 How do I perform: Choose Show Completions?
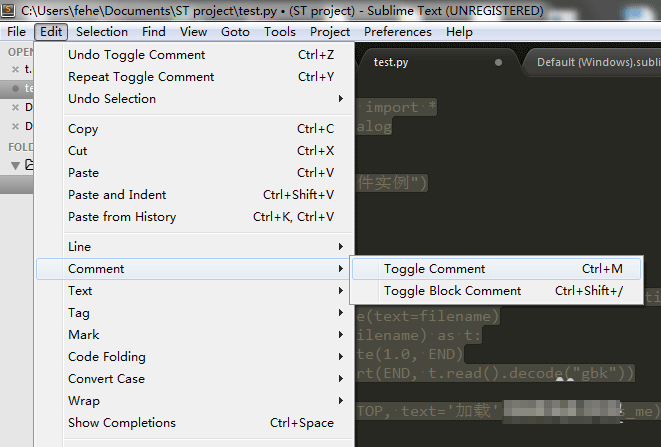point(194,423)
